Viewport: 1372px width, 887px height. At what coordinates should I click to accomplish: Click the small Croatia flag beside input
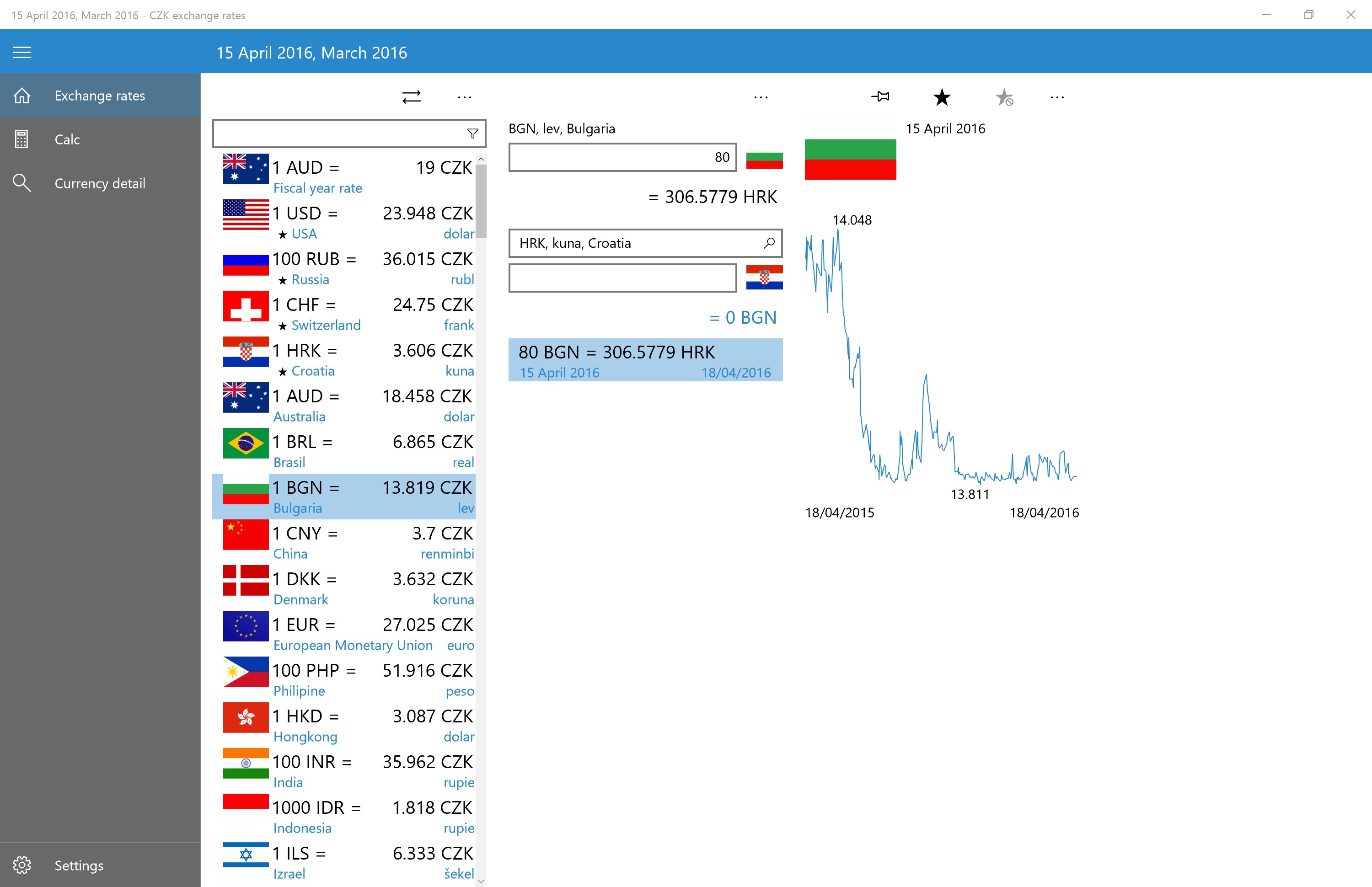click(x=764, y=278)
